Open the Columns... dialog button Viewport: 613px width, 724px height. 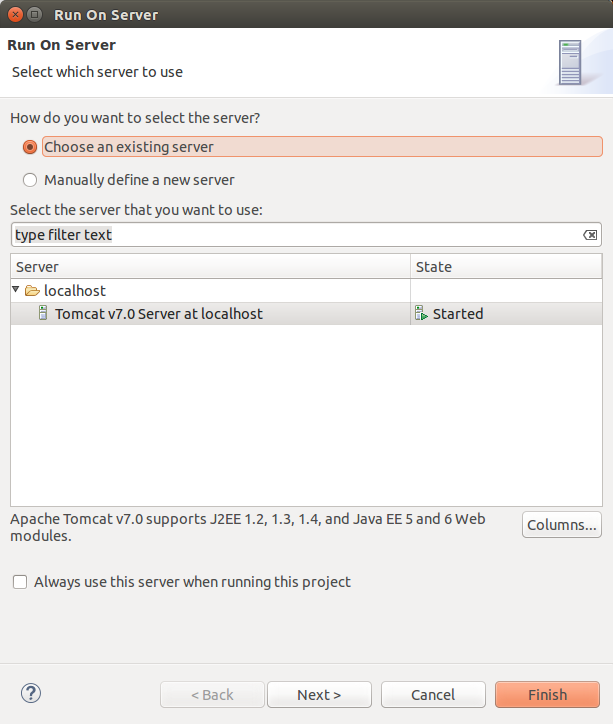point(562,525)
